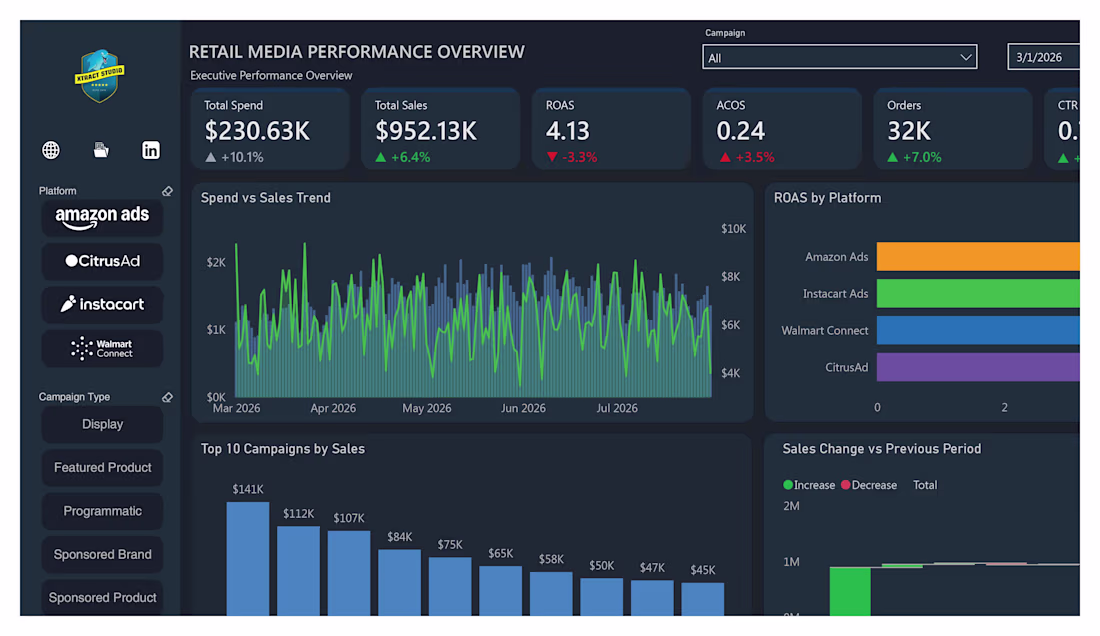Click the green up arrow beside +6.4%
Image resolution: width=1100 pixels, height=636 pixels.
click(x=381, y=157)
